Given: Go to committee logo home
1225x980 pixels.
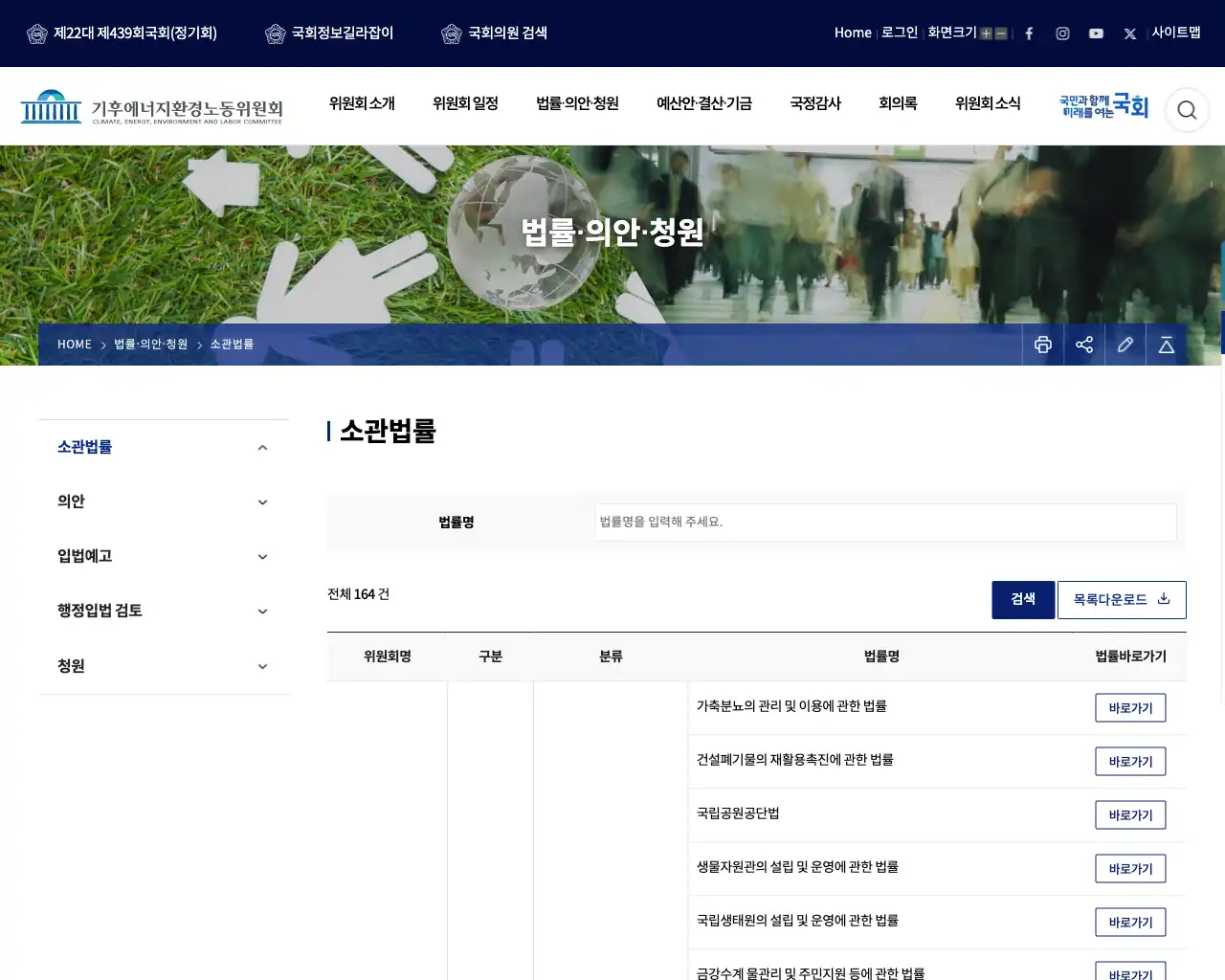Looking at the screenshot, I should (152, 107).
